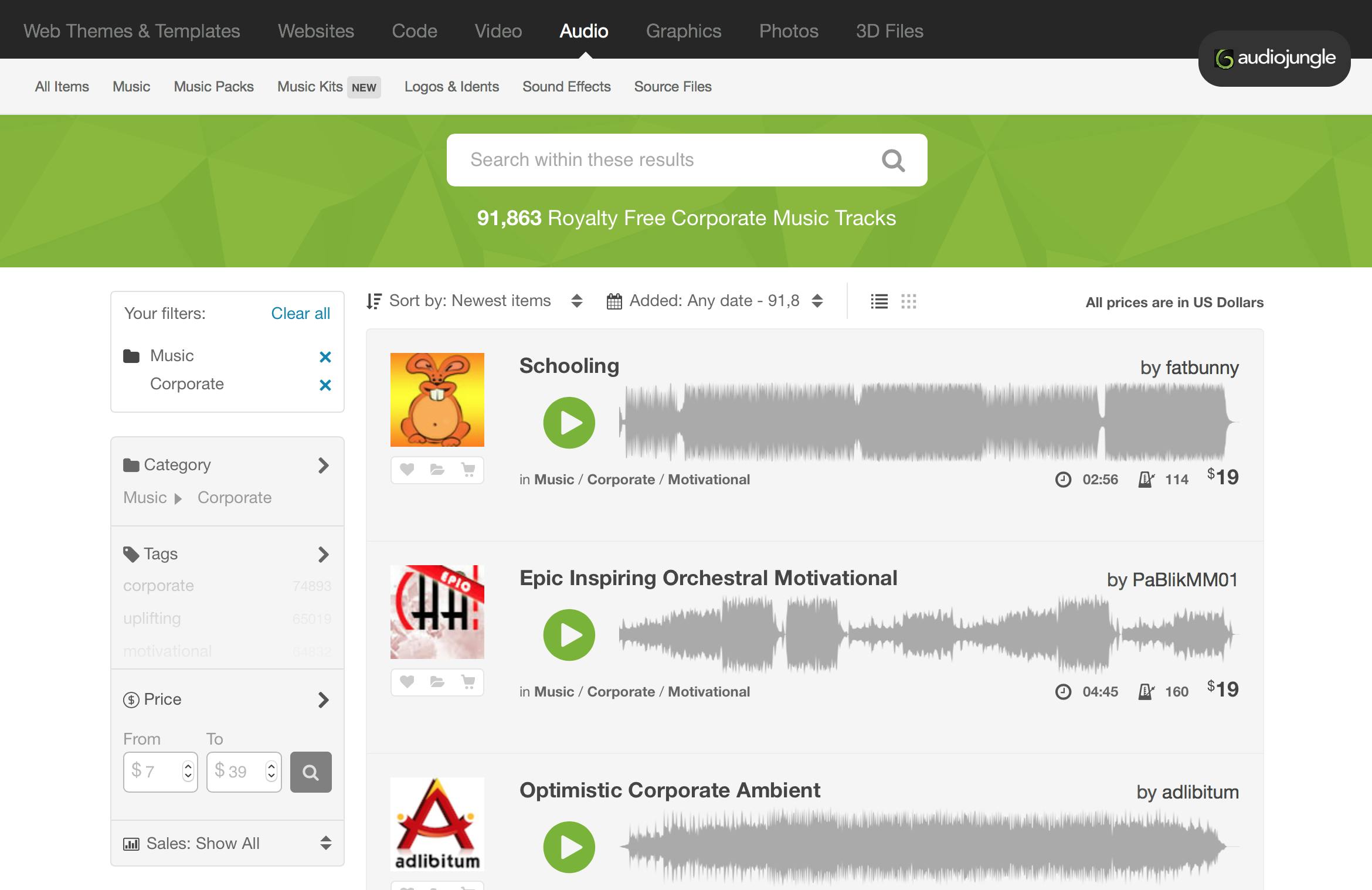Play the Schooling track
This screenshot has width=1372, height=890.
click(x=569, y=423)
